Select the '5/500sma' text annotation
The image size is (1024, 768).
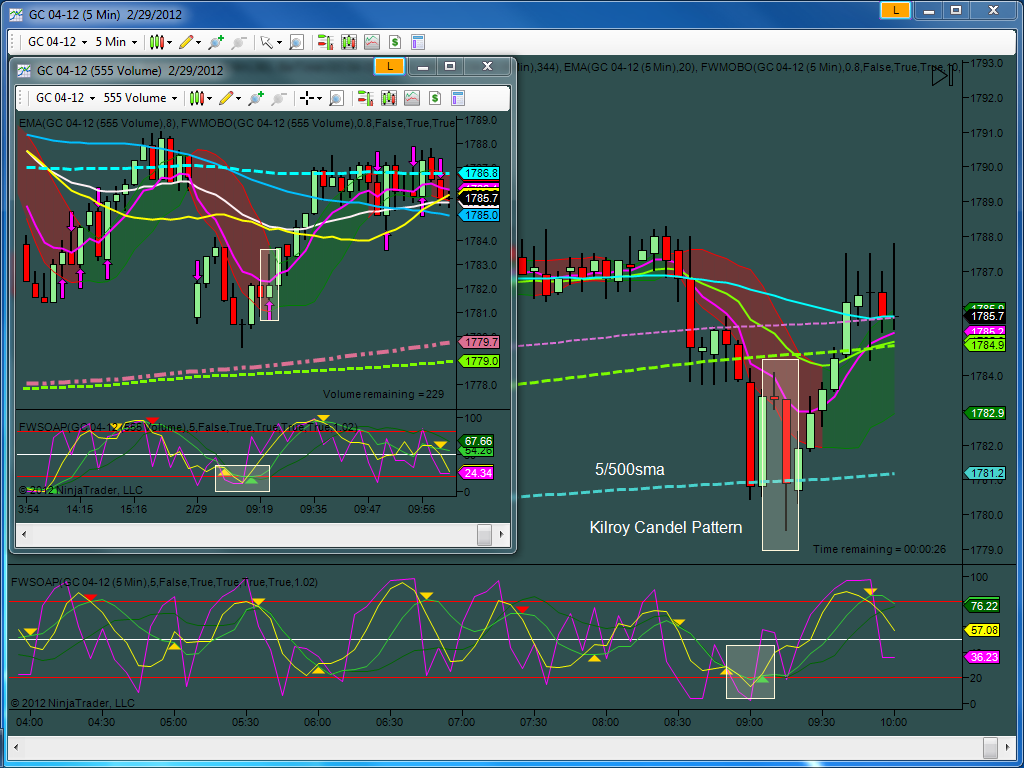click(x=630, y=469)
